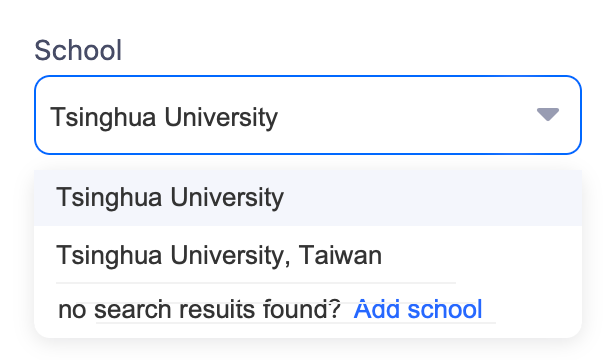Select the second entry in the school list

308,255
